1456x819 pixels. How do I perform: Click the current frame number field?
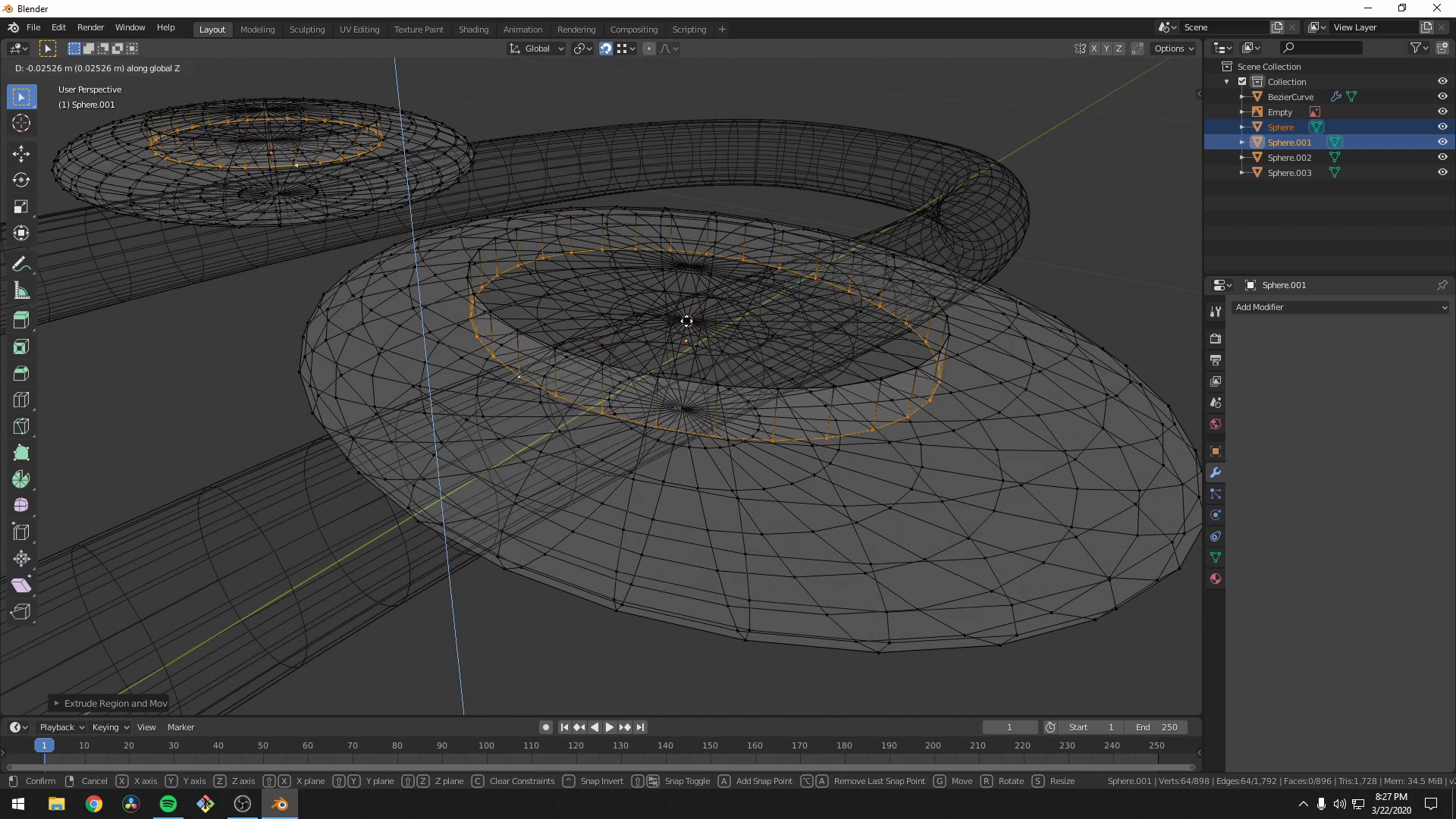click(x=1009, y=726)
